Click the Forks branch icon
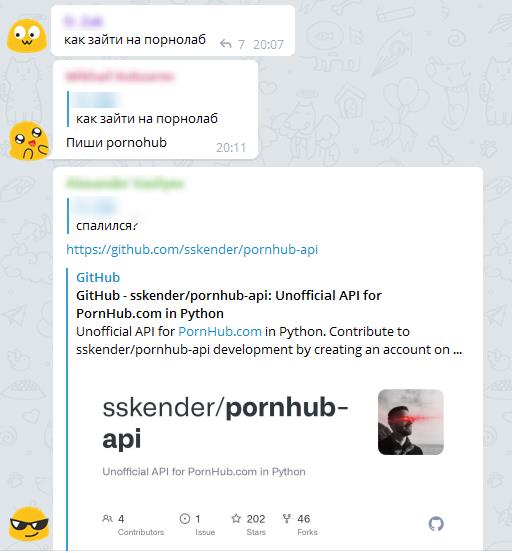Image resolution: width=512 pixels, height=553 pixels. (287, 518)
